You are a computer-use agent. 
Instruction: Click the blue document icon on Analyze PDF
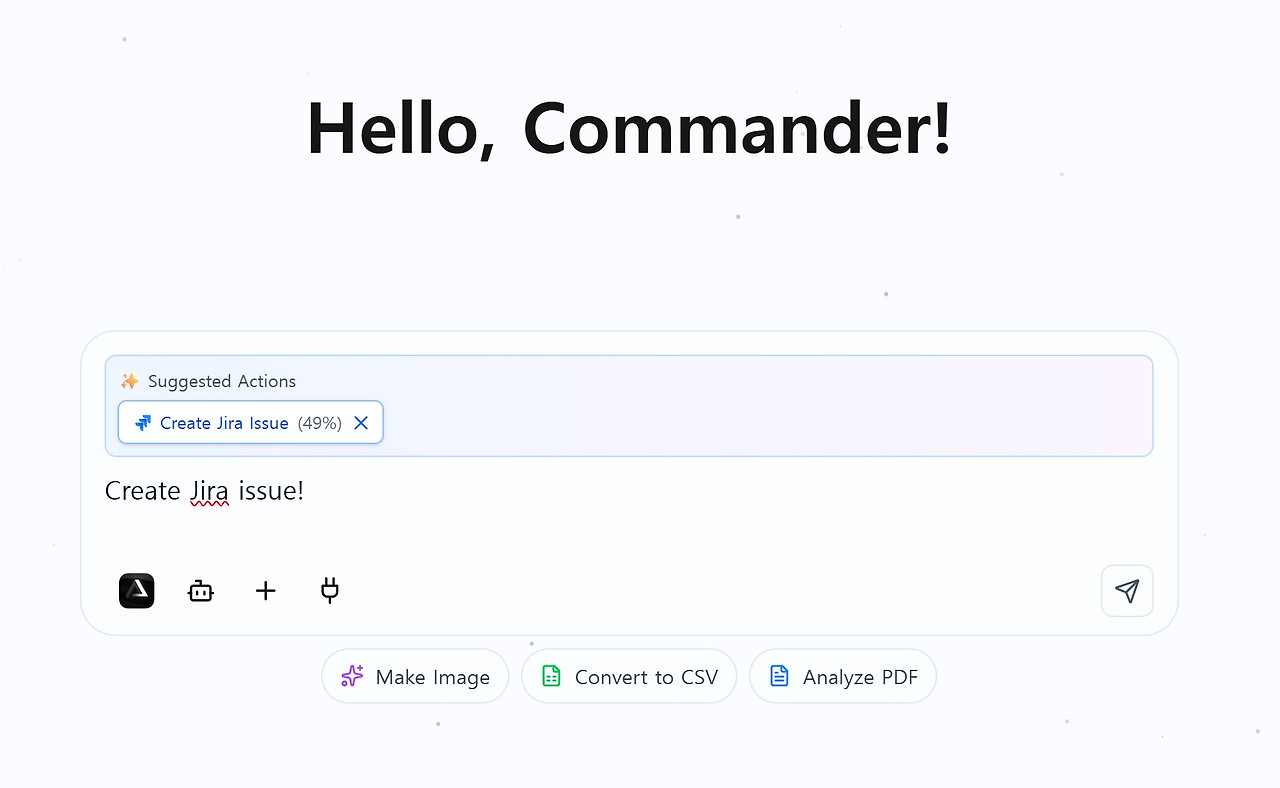(779, 677)
